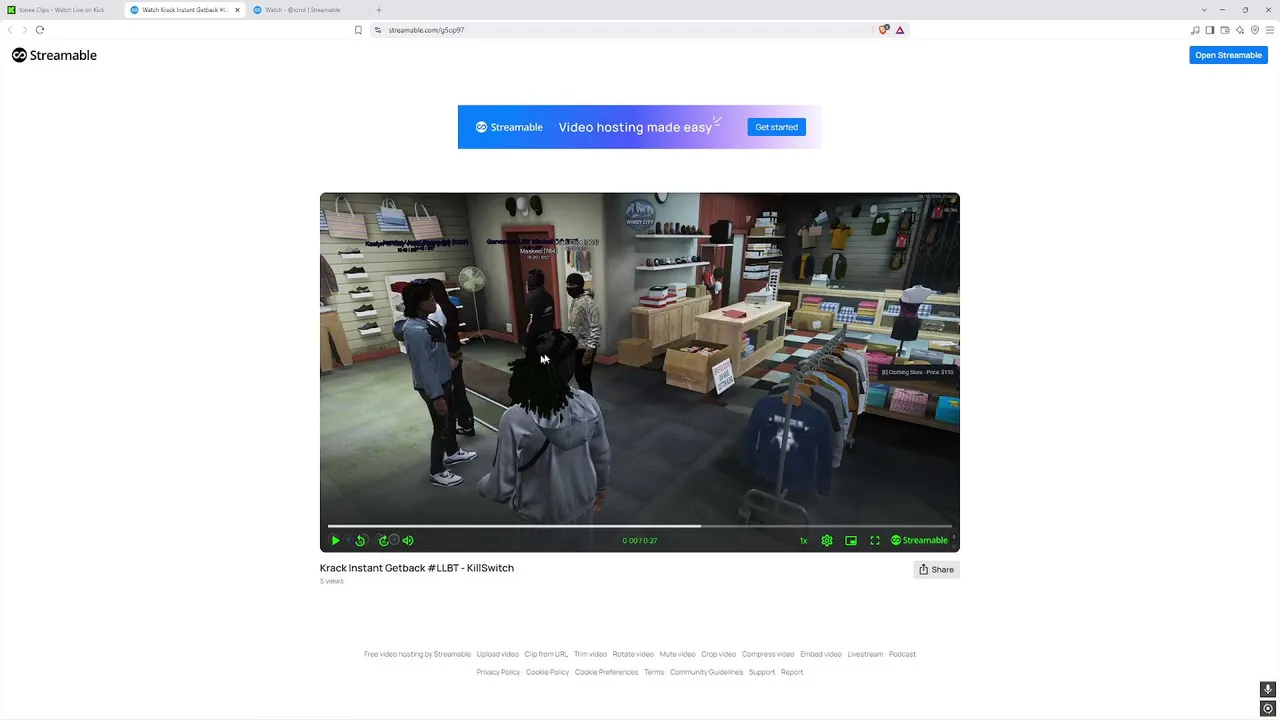This screenshot has height=720, width=1280.
Task: Open the Cookie Preferences link
Action: 606,673
